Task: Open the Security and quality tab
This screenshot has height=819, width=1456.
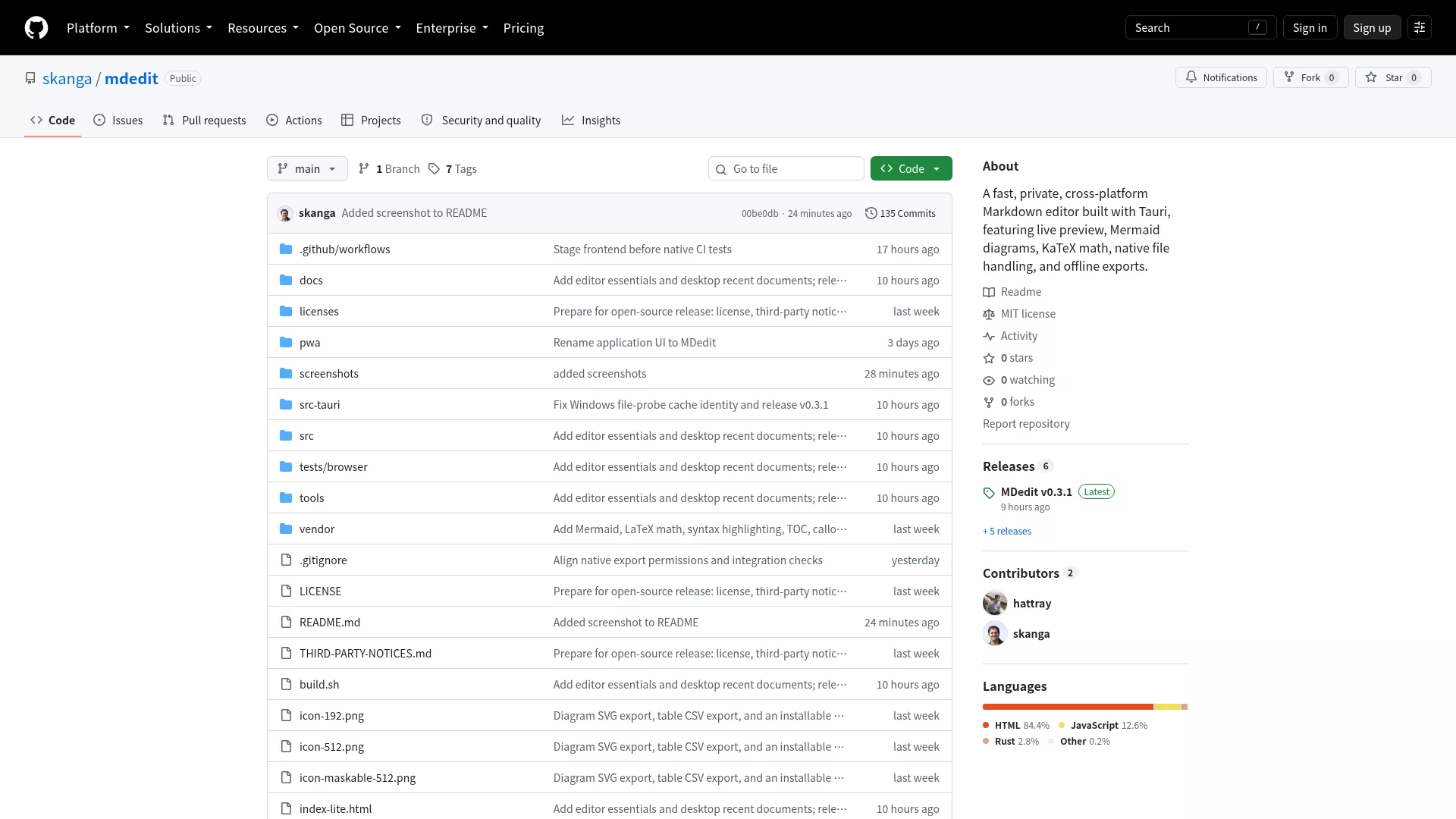Action: (x=481, y=121)
